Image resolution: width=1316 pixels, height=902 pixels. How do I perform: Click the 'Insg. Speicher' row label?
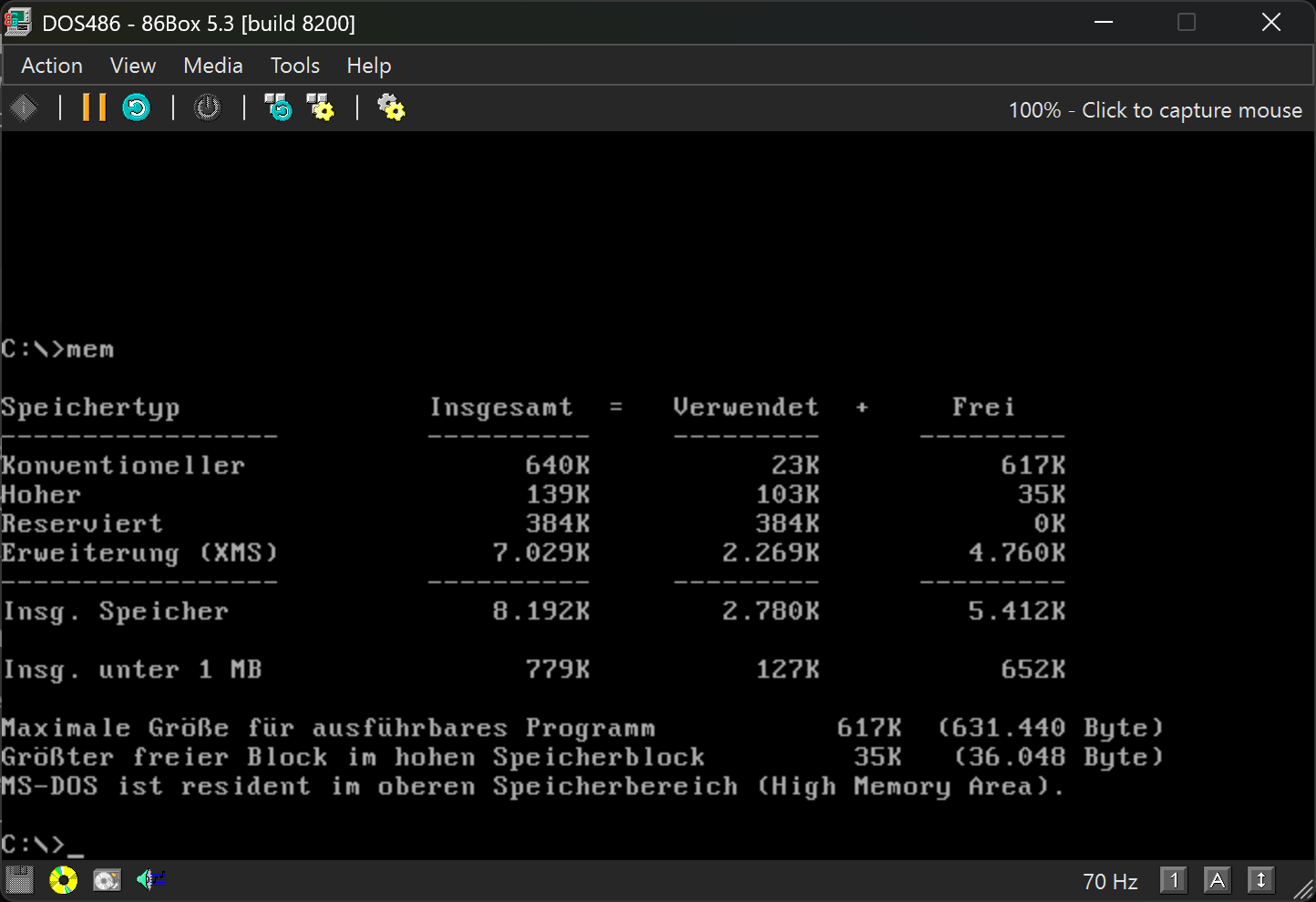tap(115, 611)
